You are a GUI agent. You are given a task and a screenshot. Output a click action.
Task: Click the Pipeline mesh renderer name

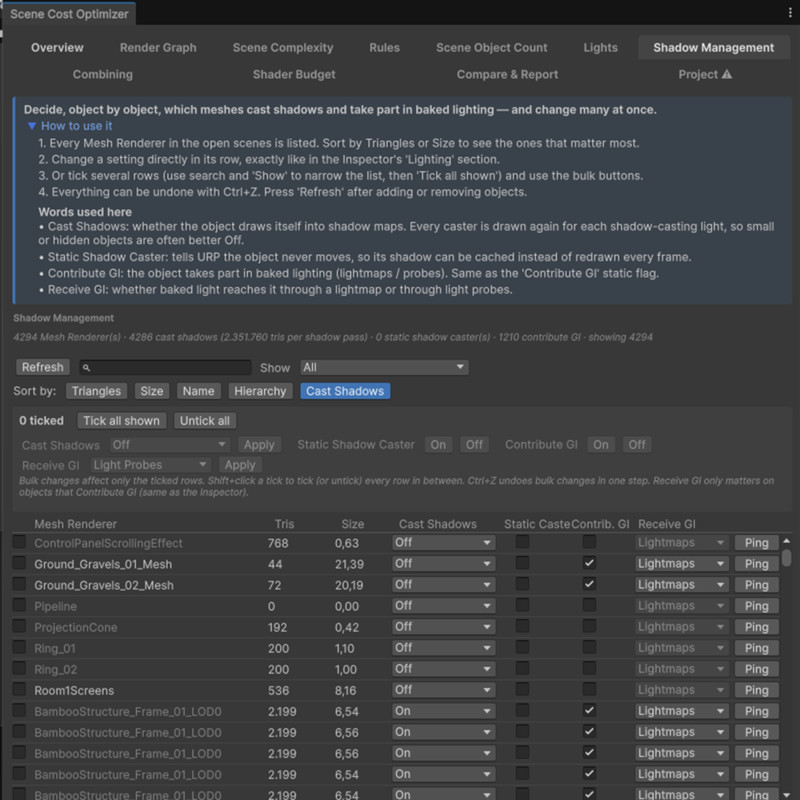pyautogui.click(x=56, y=607)
